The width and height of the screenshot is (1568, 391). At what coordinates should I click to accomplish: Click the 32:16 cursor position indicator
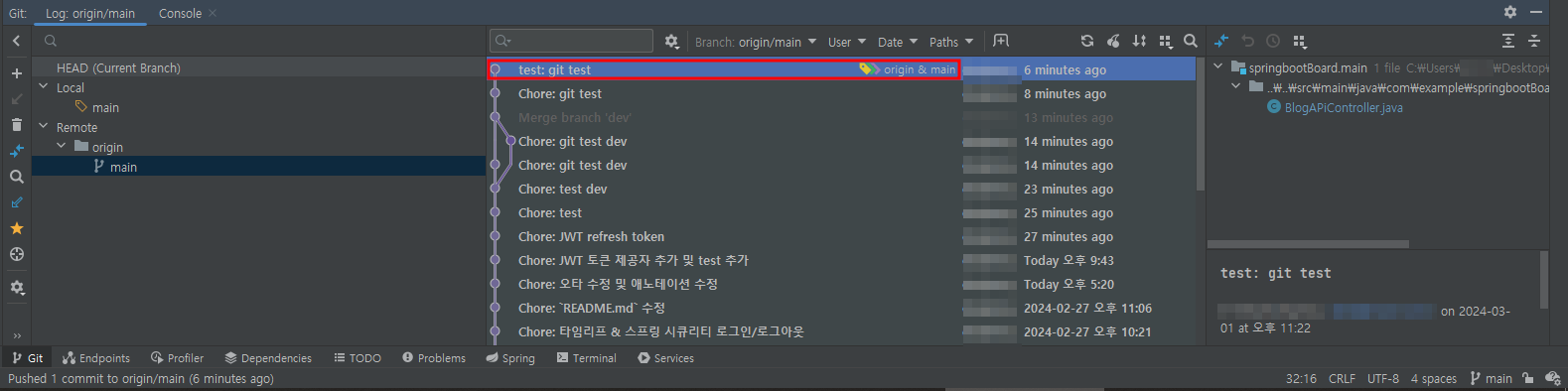[x=1301, y=378]
